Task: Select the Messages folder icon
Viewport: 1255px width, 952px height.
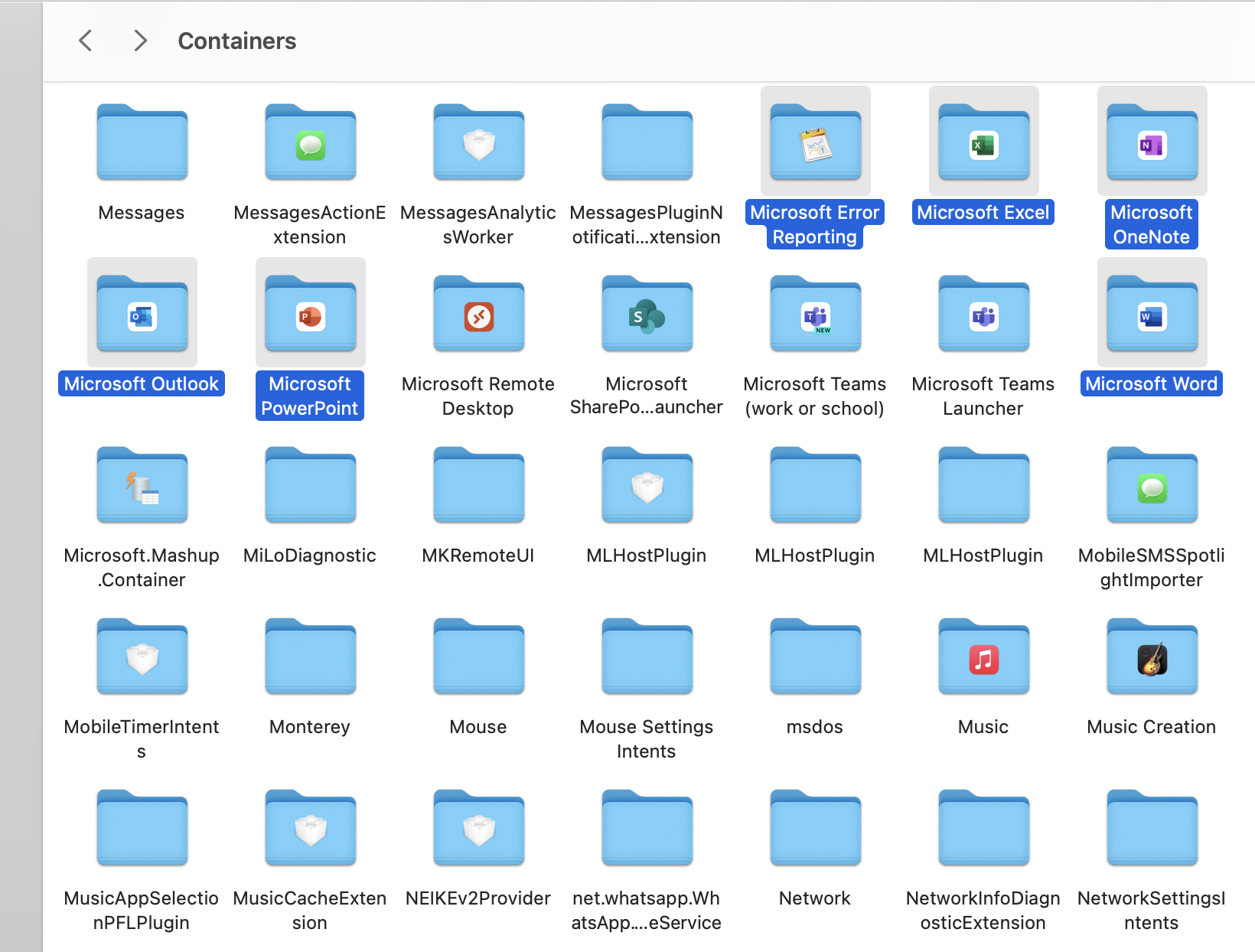Action: (142, 142)
